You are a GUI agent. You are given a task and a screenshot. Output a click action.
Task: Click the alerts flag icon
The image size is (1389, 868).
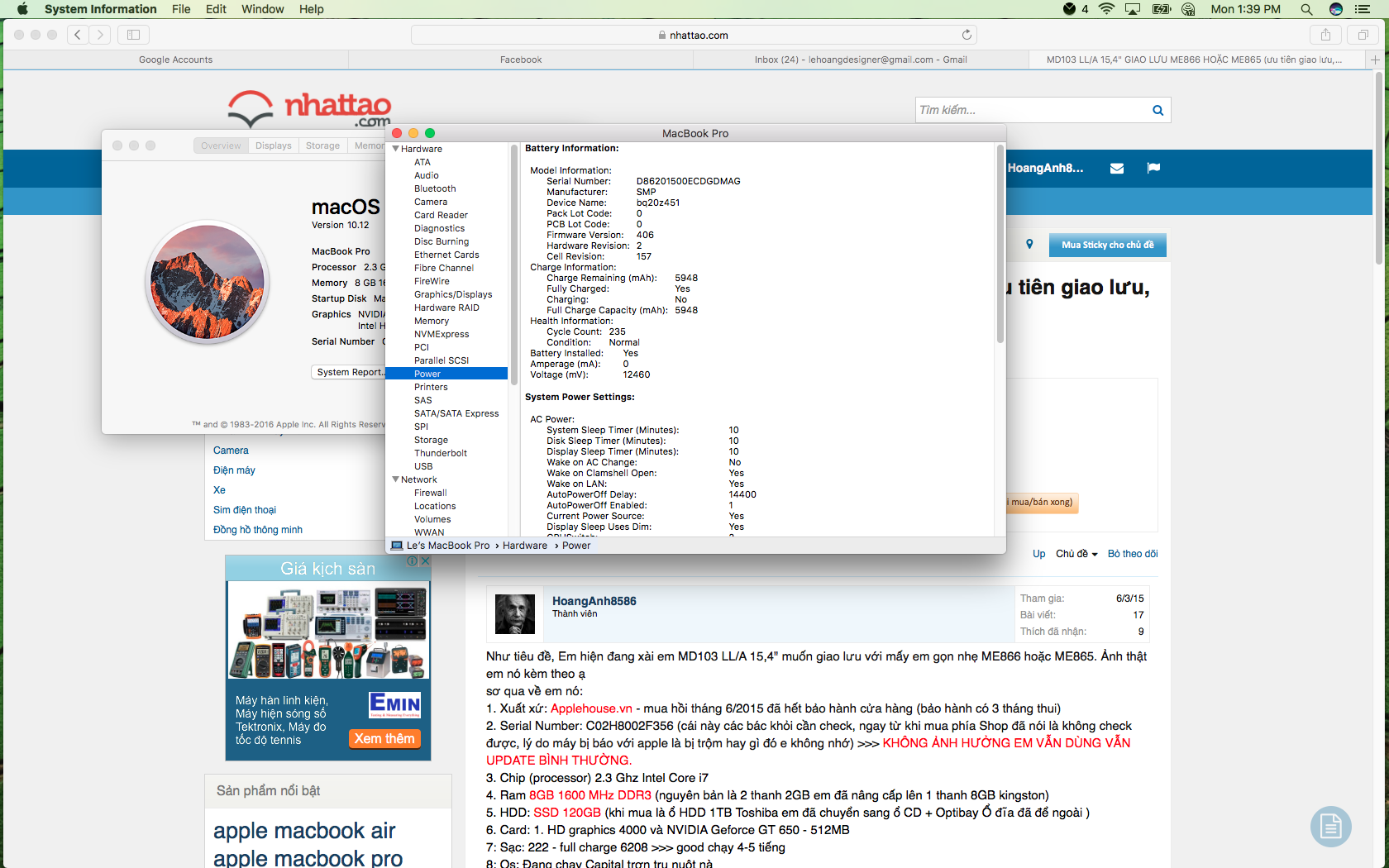(x=1153, y=168)
